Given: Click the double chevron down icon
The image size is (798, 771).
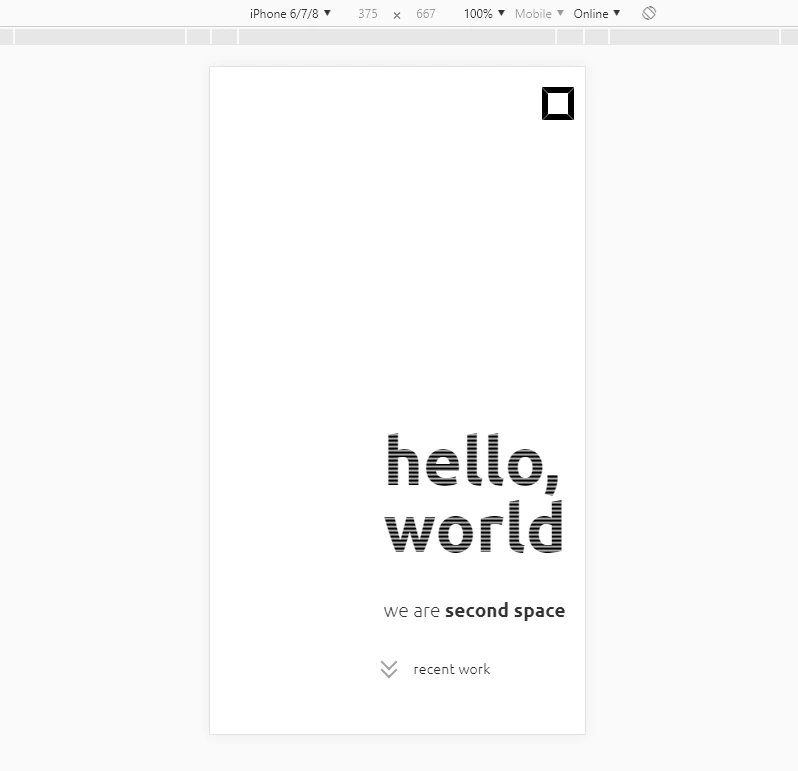Looking at the screenshot, I should pyautogui.click(x=389, y=669).
